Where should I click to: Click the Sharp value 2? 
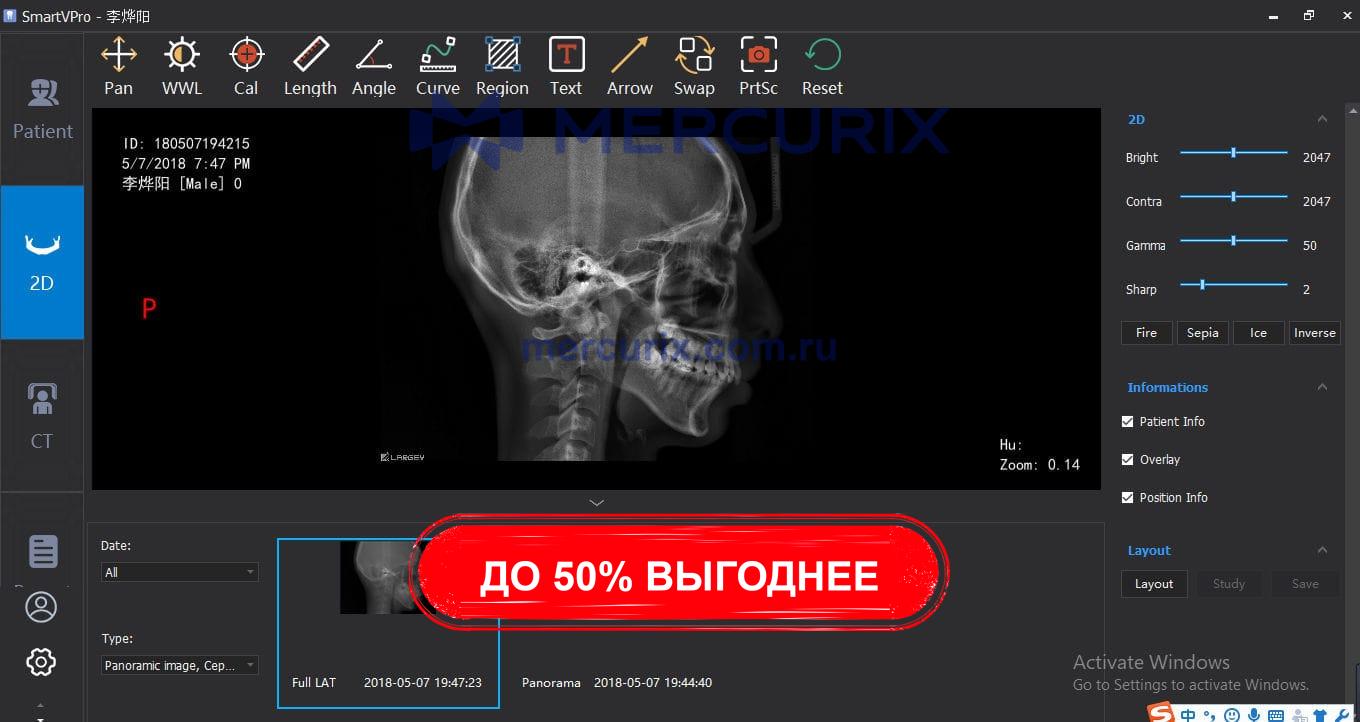point(1306,289)
